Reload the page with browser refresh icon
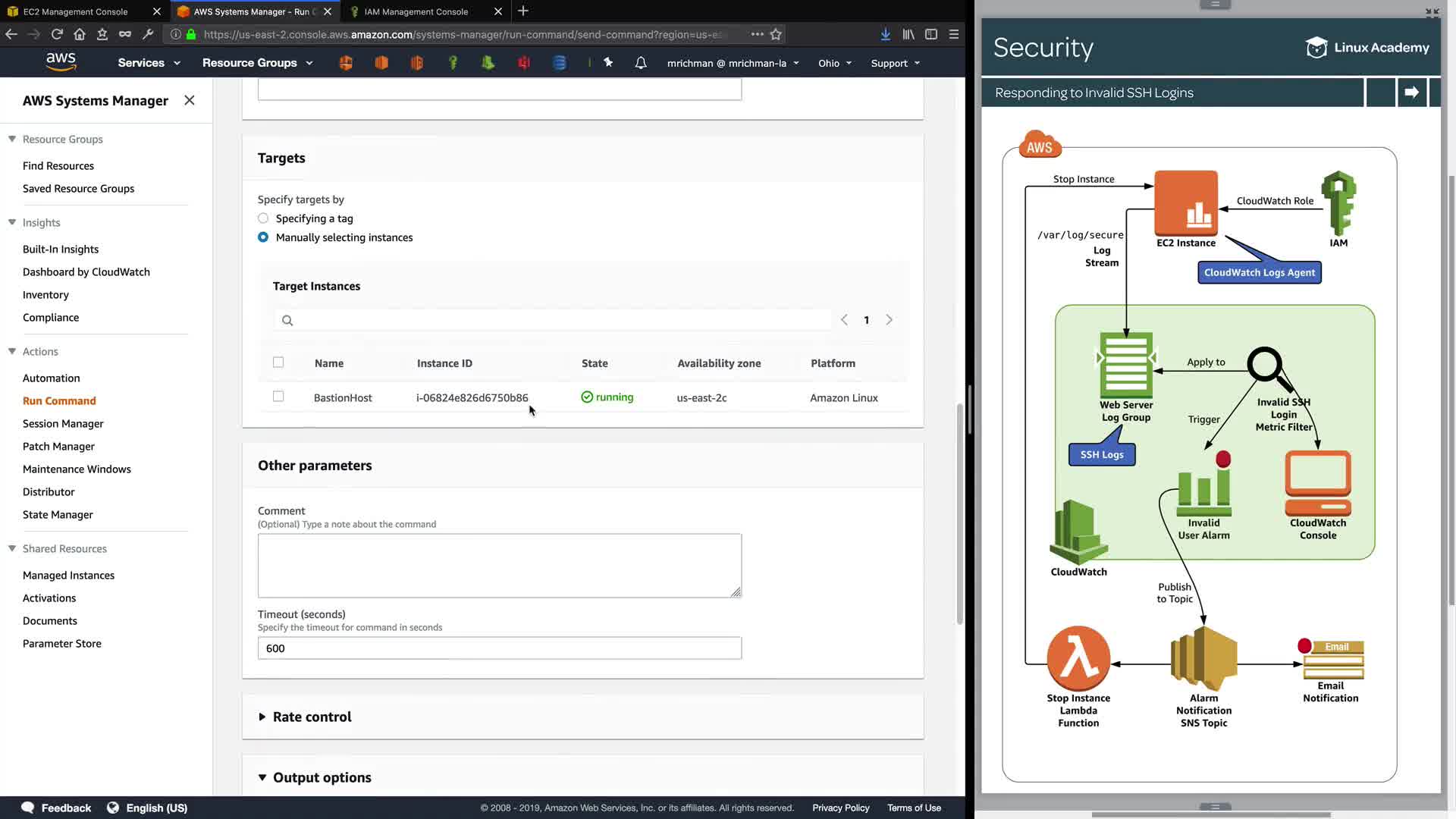This screenshot has width=1456, height=819. pyautogui.click(x=57, y=34)
